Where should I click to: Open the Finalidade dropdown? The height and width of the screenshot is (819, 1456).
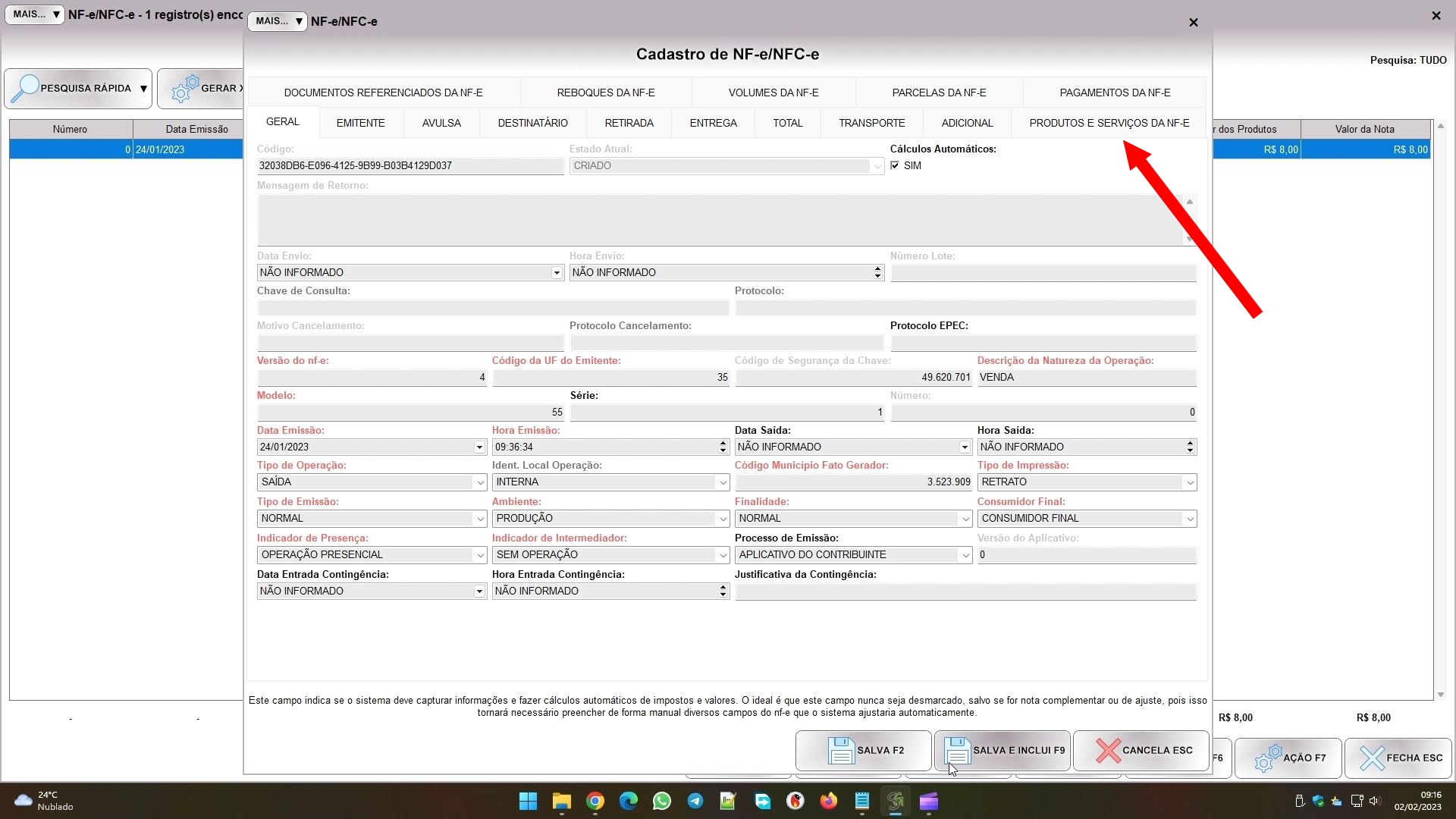pos(965,519)
